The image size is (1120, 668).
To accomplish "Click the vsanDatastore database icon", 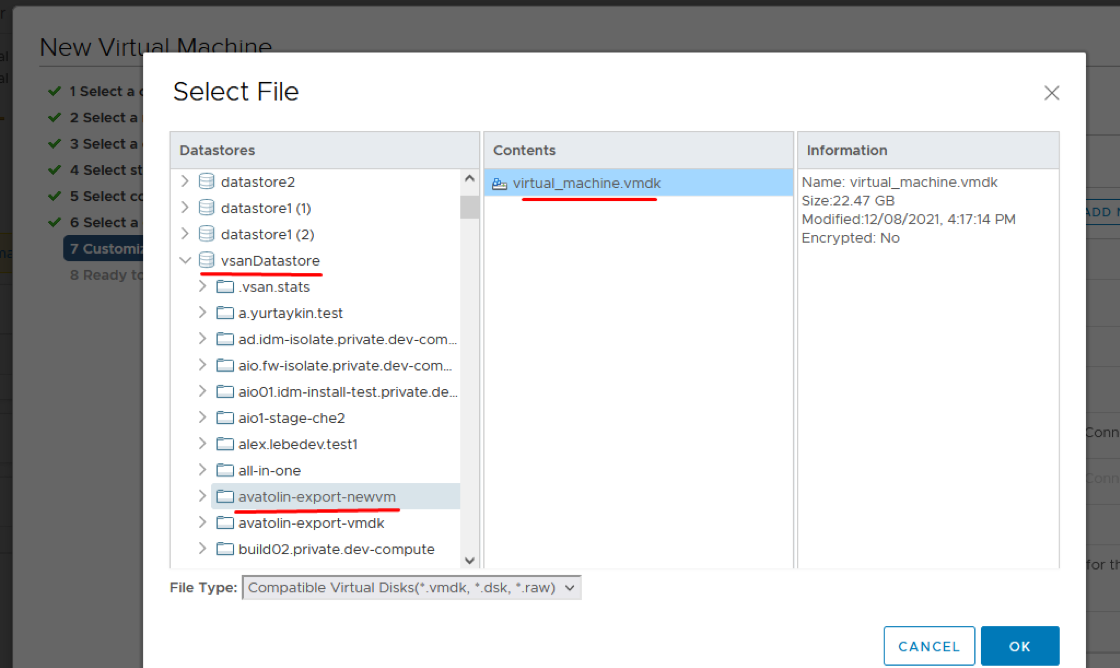I will pyautogui.click(x=206, y=260).
